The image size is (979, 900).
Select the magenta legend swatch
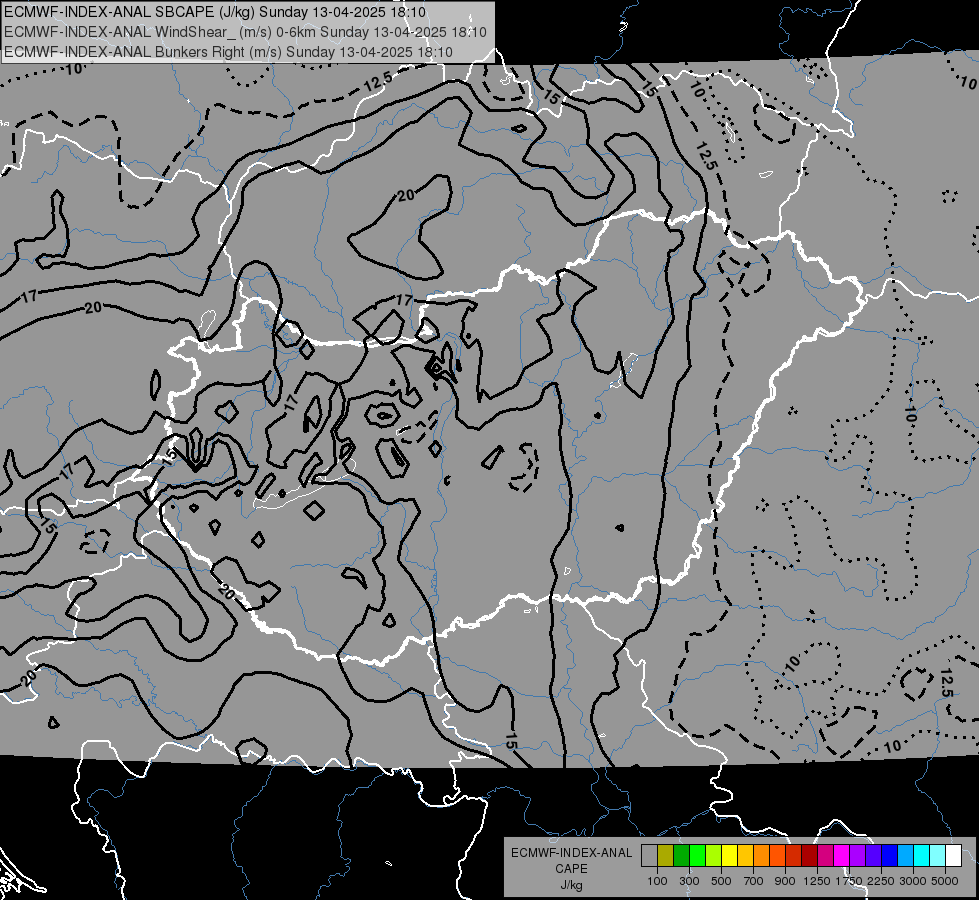(842, 856)
